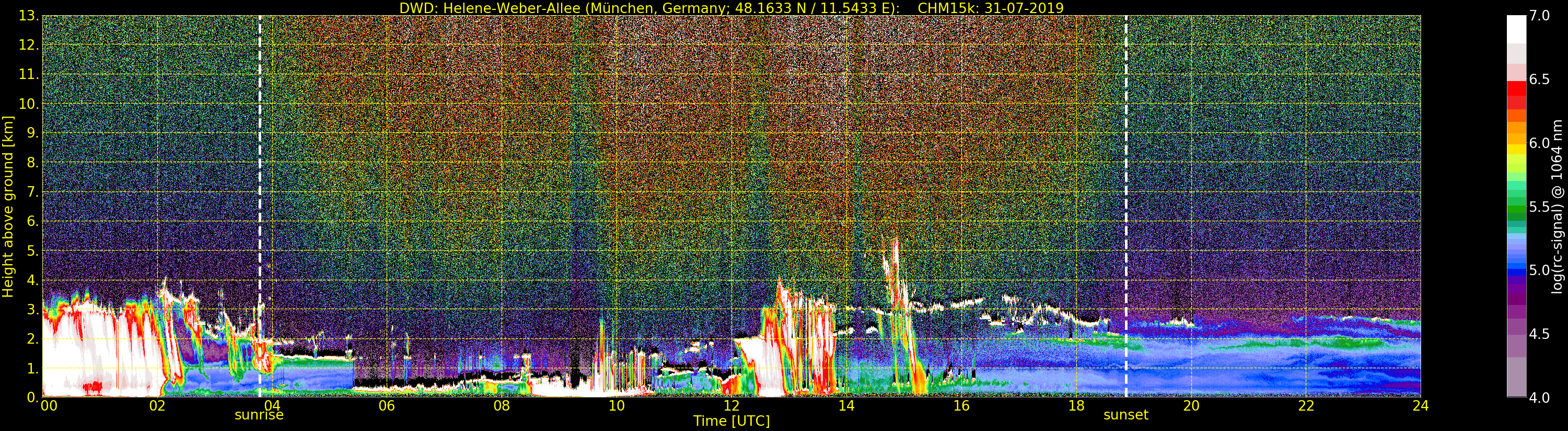The height and width of the screenshot is (431, 1568).
Task: Click height-axis tick '3.'
Action: coord(32,309)
